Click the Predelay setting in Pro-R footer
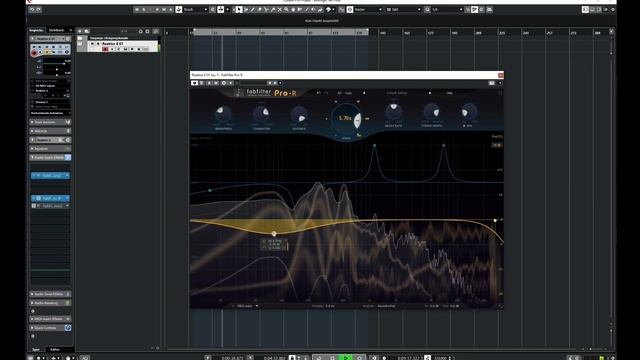The width and height of the screenshot is (640, 360). [x=324, y=306]
